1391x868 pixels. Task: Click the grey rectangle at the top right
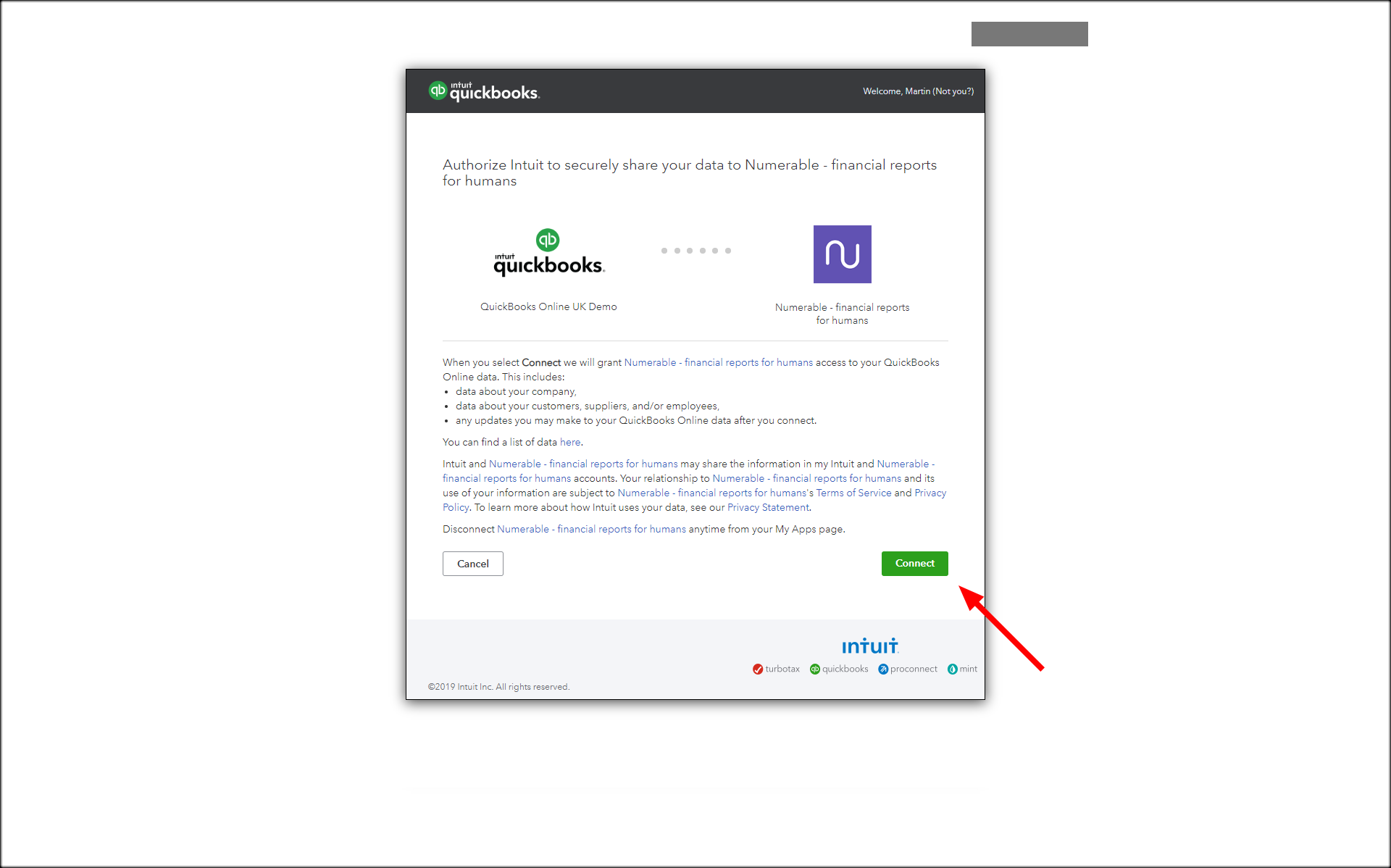click(x=1029, y=34)
